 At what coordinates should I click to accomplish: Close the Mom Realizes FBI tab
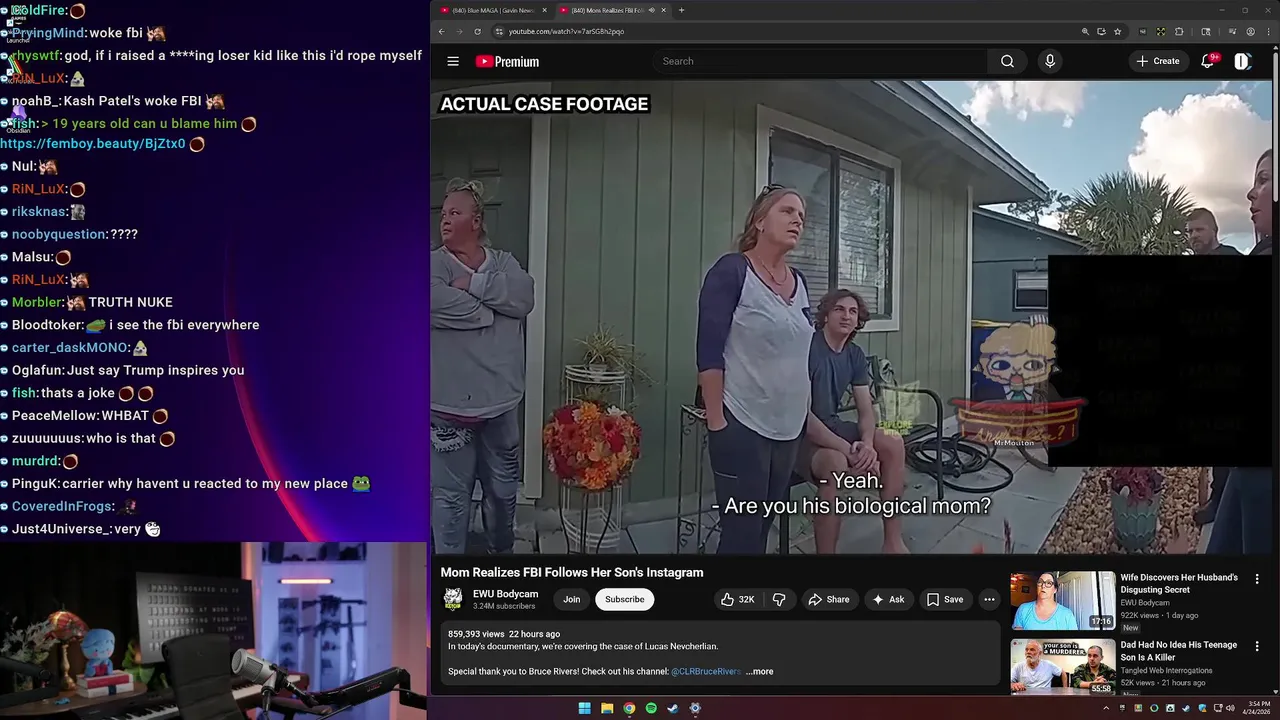pyautogui.click(x=664, y=10)
